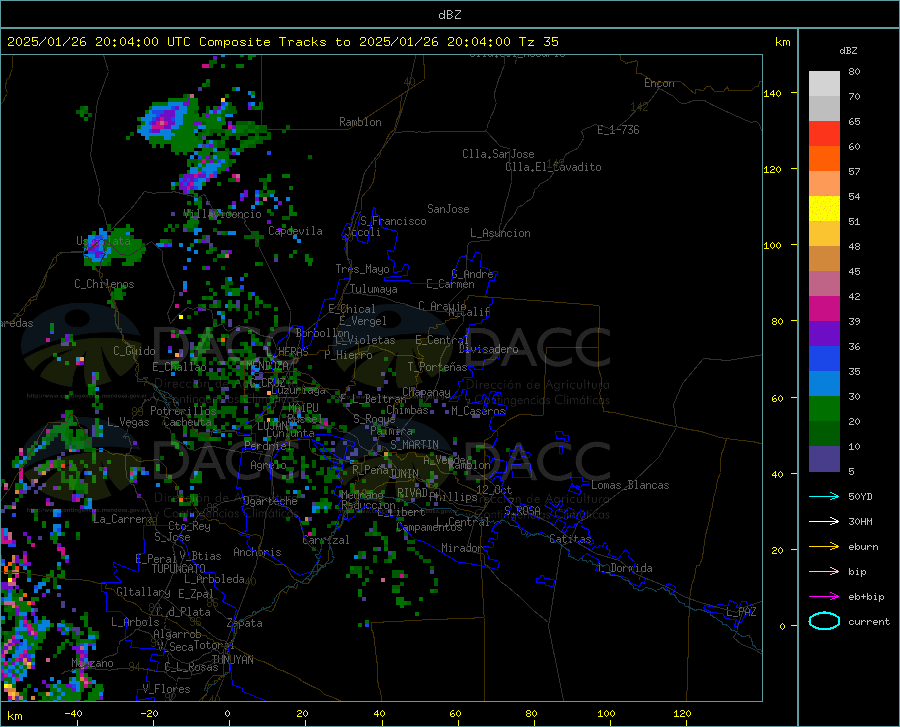Click the Uspallata location label
The height and width of the screenshot is (727, 900).
(103, 241)
